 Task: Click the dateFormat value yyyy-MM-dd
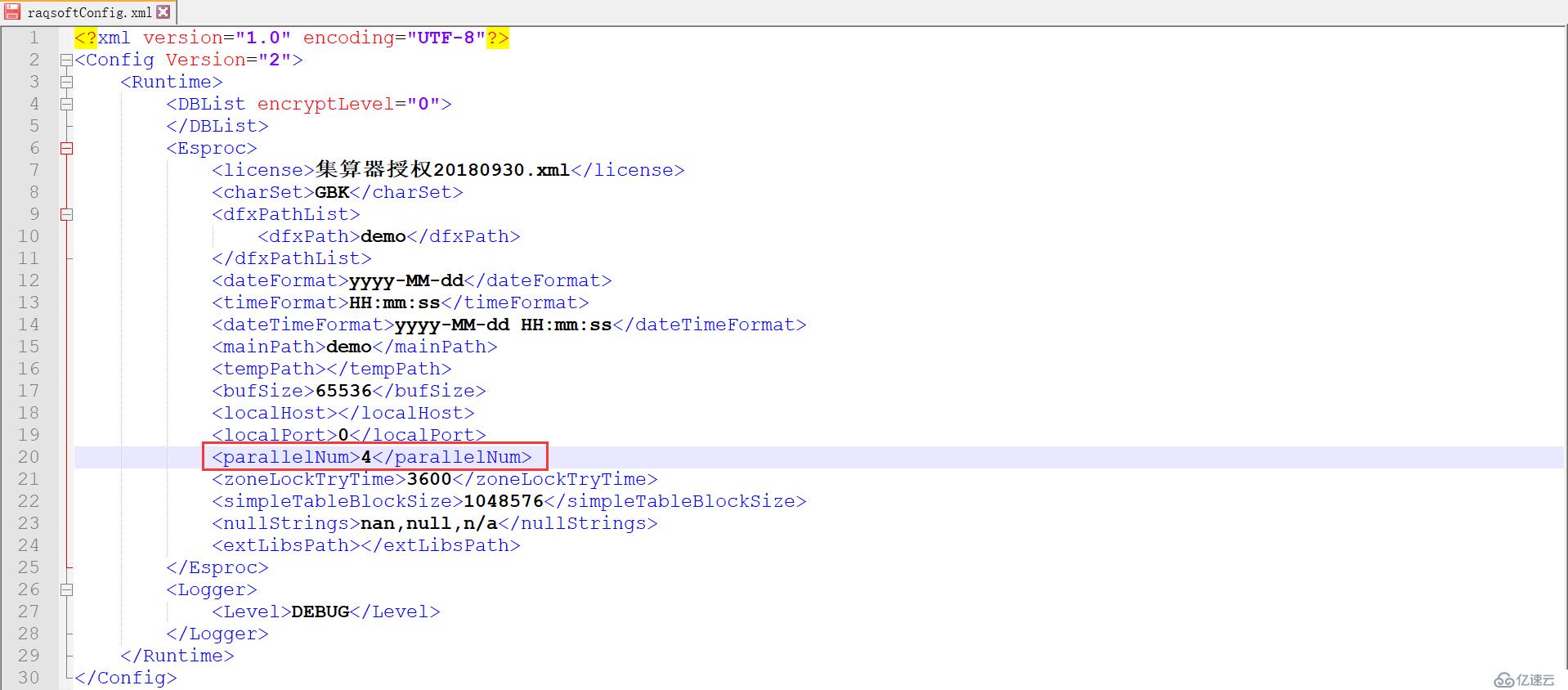406,280
